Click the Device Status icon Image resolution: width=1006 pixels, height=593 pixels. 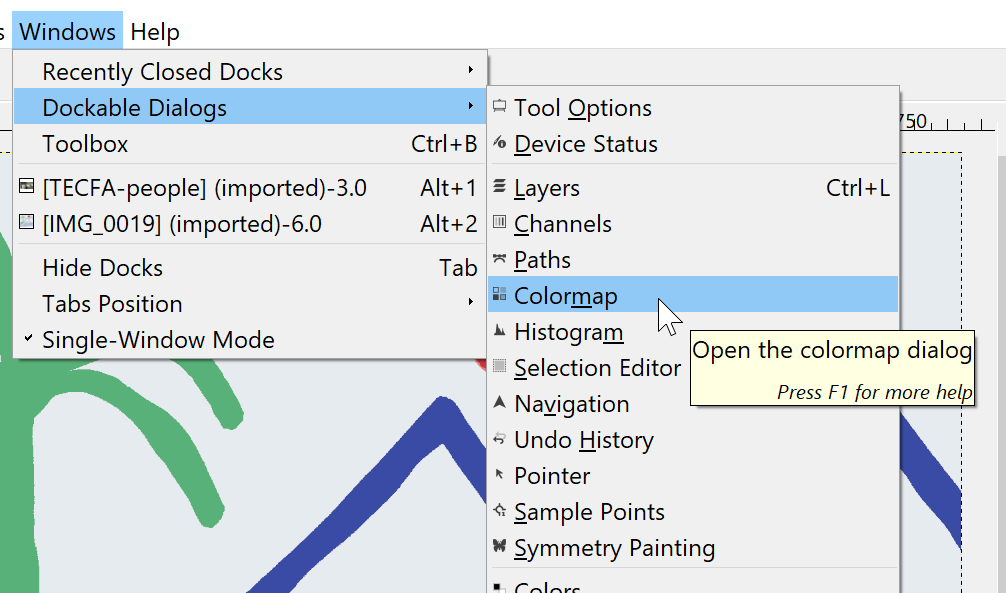(500, 144)
